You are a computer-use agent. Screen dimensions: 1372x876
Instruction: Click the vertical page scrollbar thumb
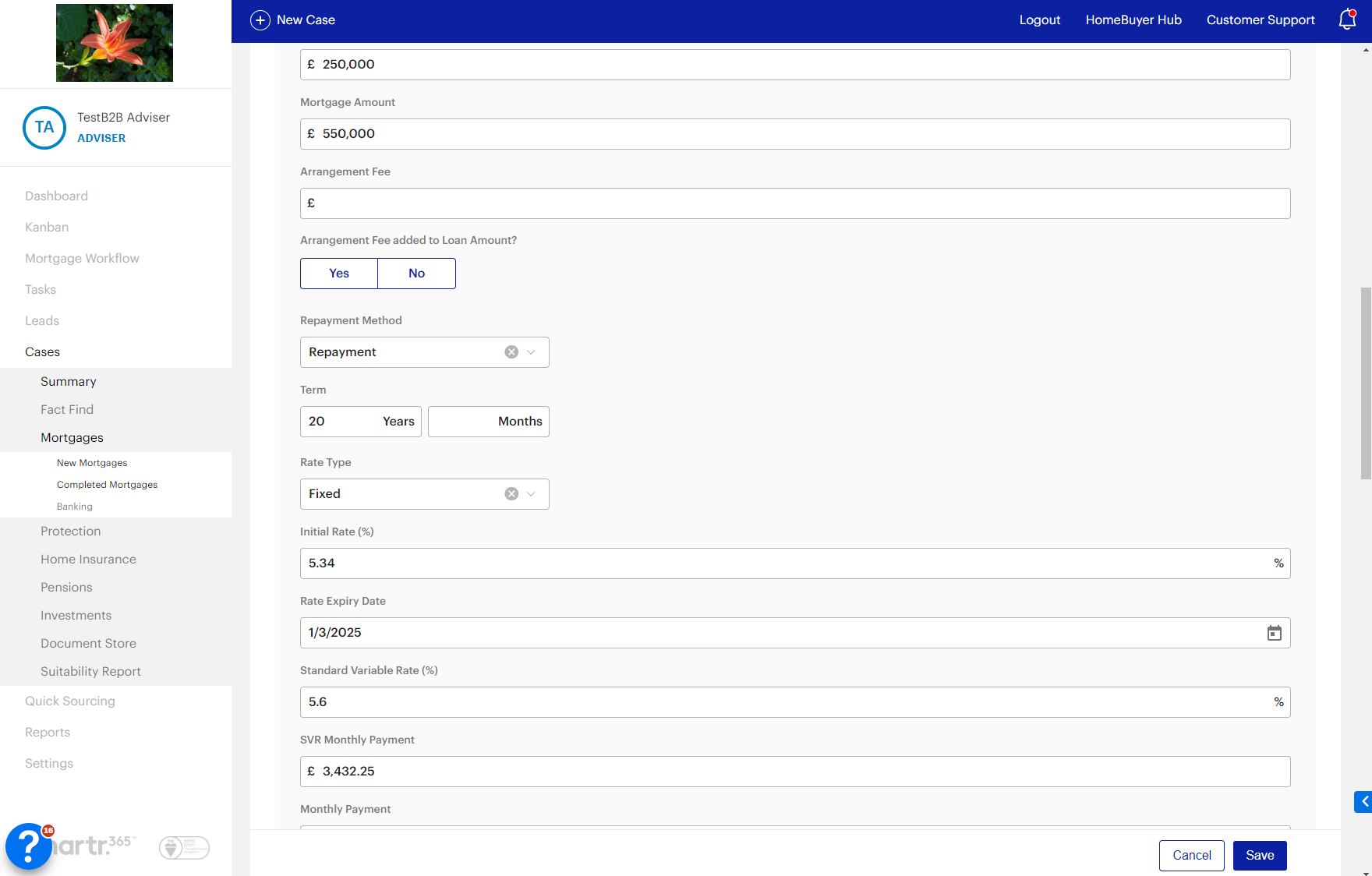1366,383
